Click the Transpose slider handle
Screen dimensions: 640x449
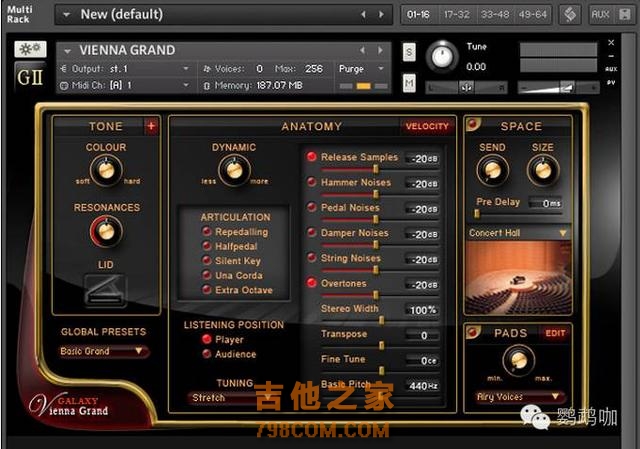point(382,345)
